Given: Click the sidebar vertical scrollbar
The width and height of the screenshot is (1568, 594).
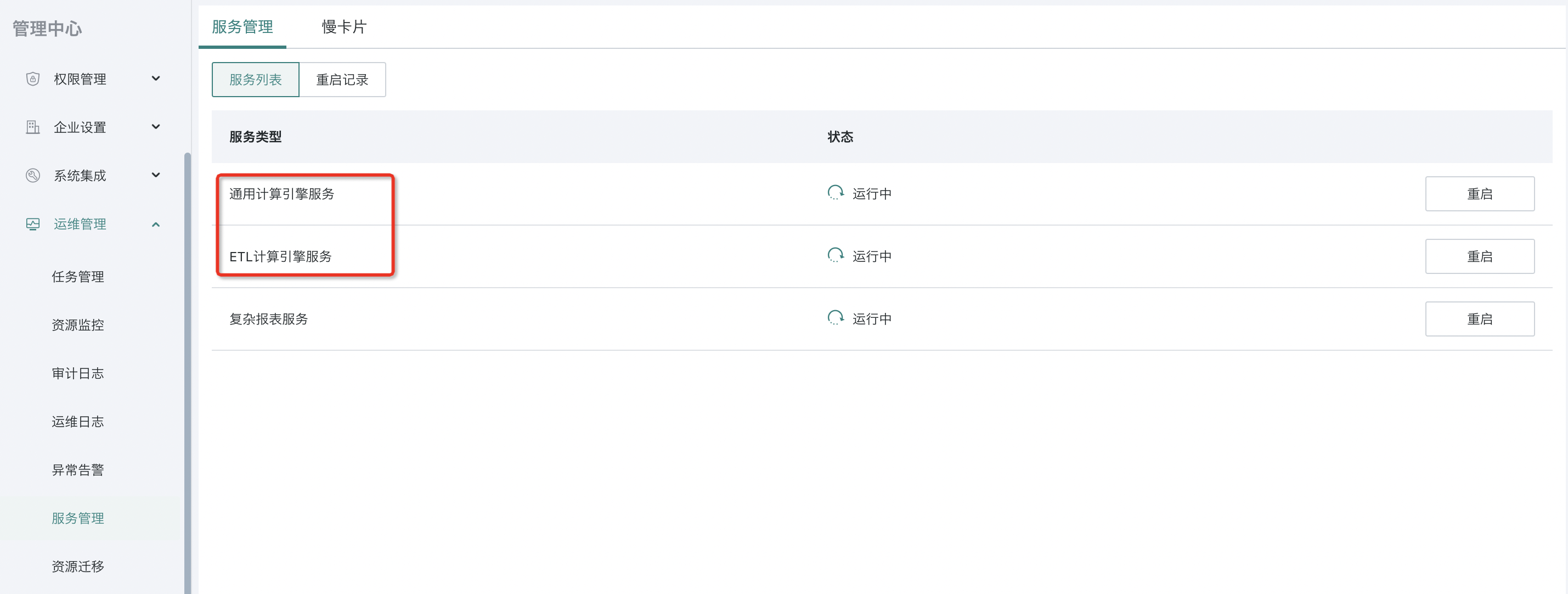Looking at the screenshot, I should (188, 373).
